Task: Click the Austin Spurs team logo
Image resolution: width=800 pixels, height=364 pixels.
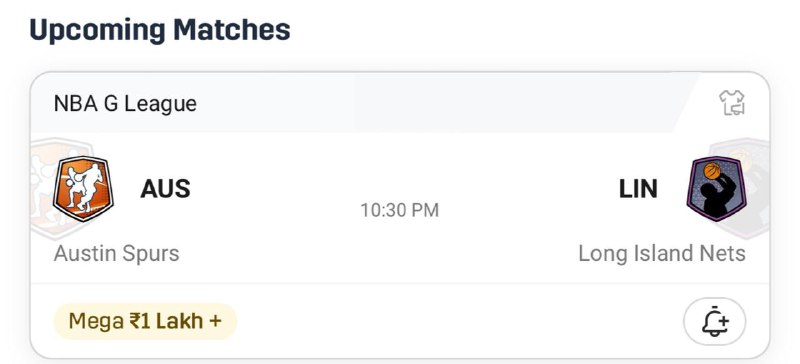Action: [83, 189]
